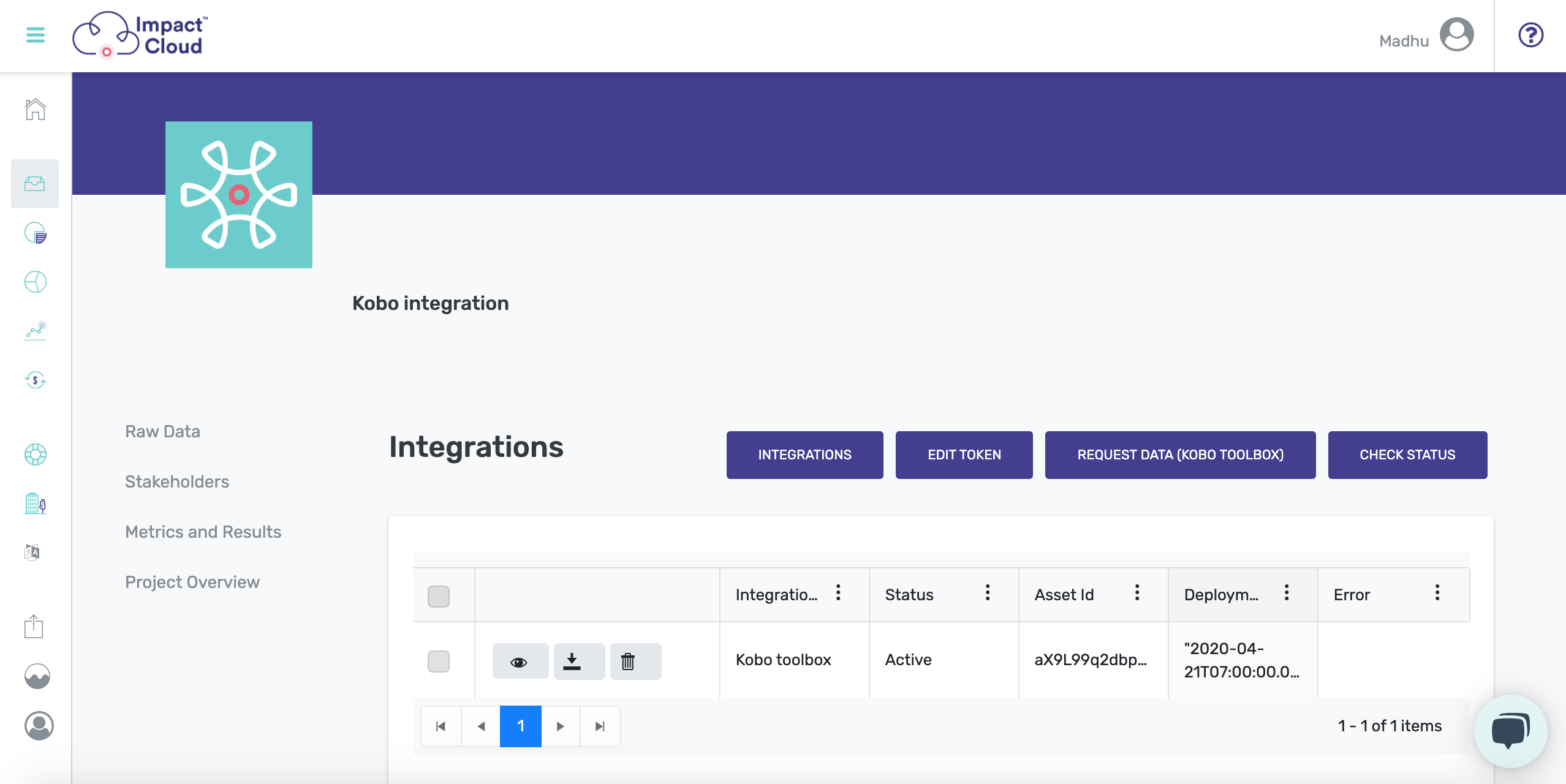The image size is (1566, 784).
Task: Open the line graph sidebar icon
Action: coord(36,331)
